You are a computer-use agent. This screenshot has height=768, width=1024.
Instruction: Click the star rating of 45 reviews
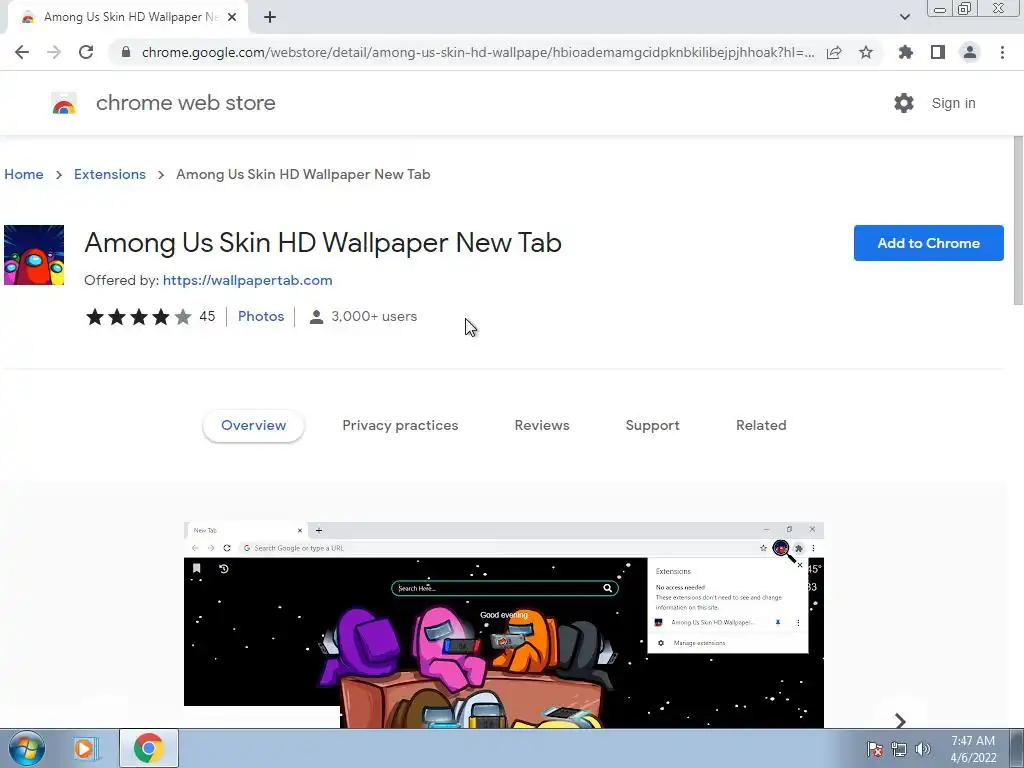click(x=150, y=317)
